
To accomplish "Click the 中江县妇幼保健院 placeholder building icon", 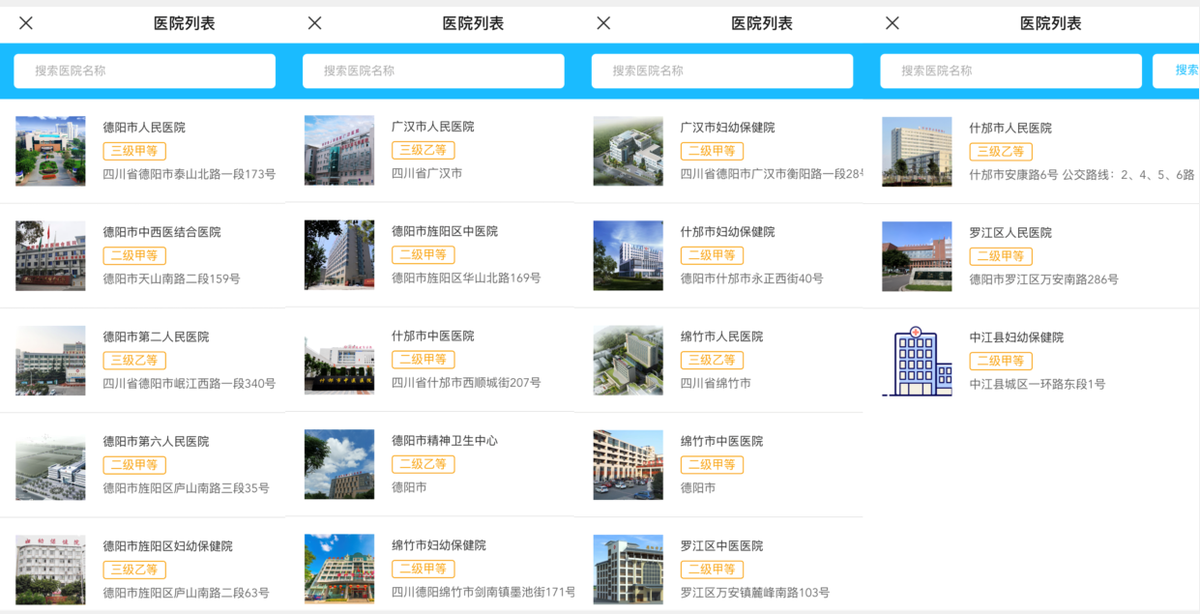I will [x=916, y=360].
